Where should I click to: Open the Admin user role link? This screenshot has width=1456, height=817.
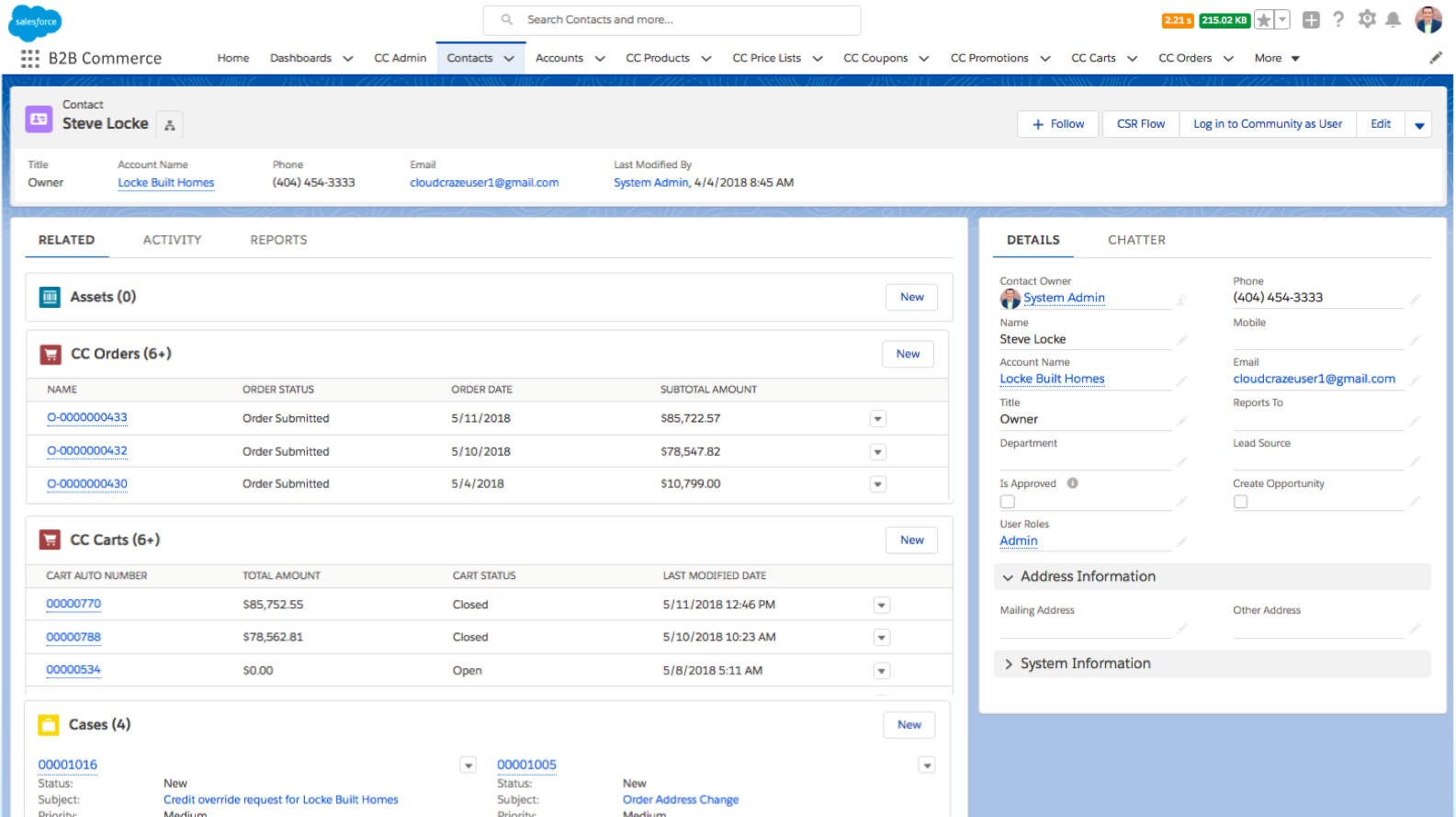click(x=1019, y=541)
